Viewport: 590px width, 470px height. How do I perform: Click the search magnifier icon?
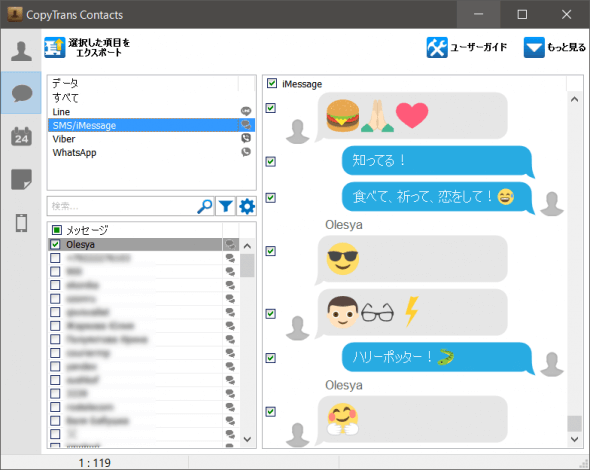pos(205,206)
